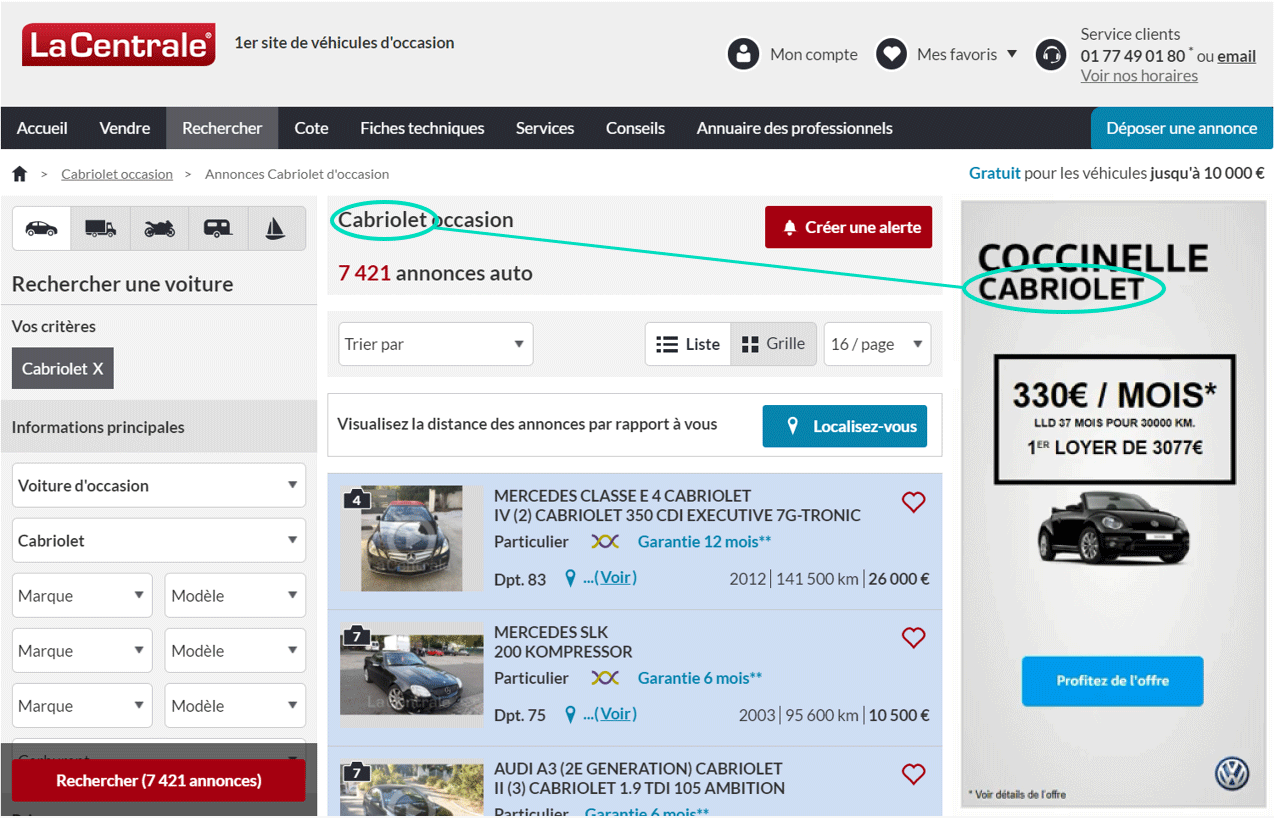Click Créer une alerte button
Viewport: 1274px width, 818px height.
pos(848,227)
